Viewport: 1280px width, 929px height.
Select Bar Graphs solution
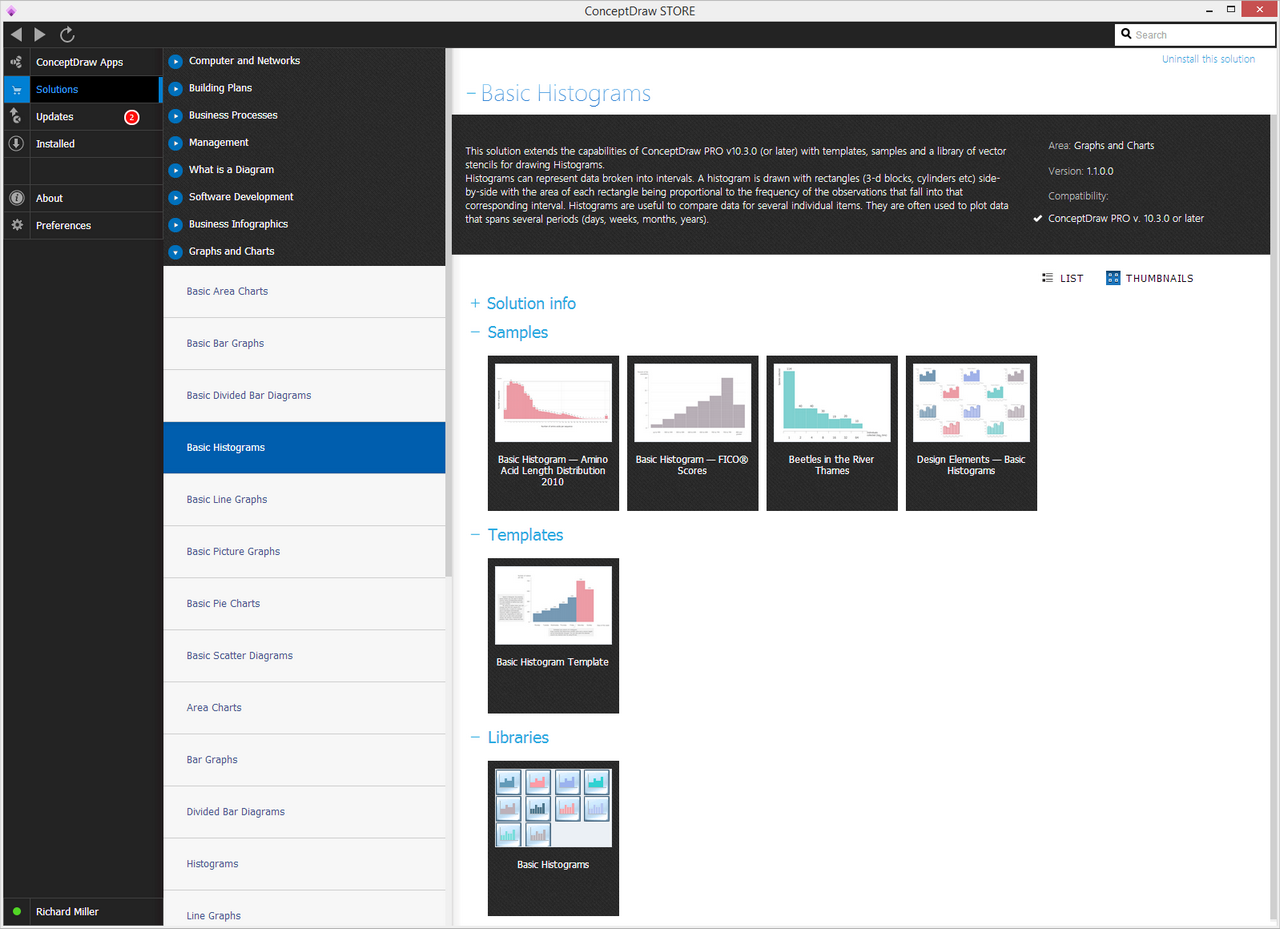(x=304, y=760)
